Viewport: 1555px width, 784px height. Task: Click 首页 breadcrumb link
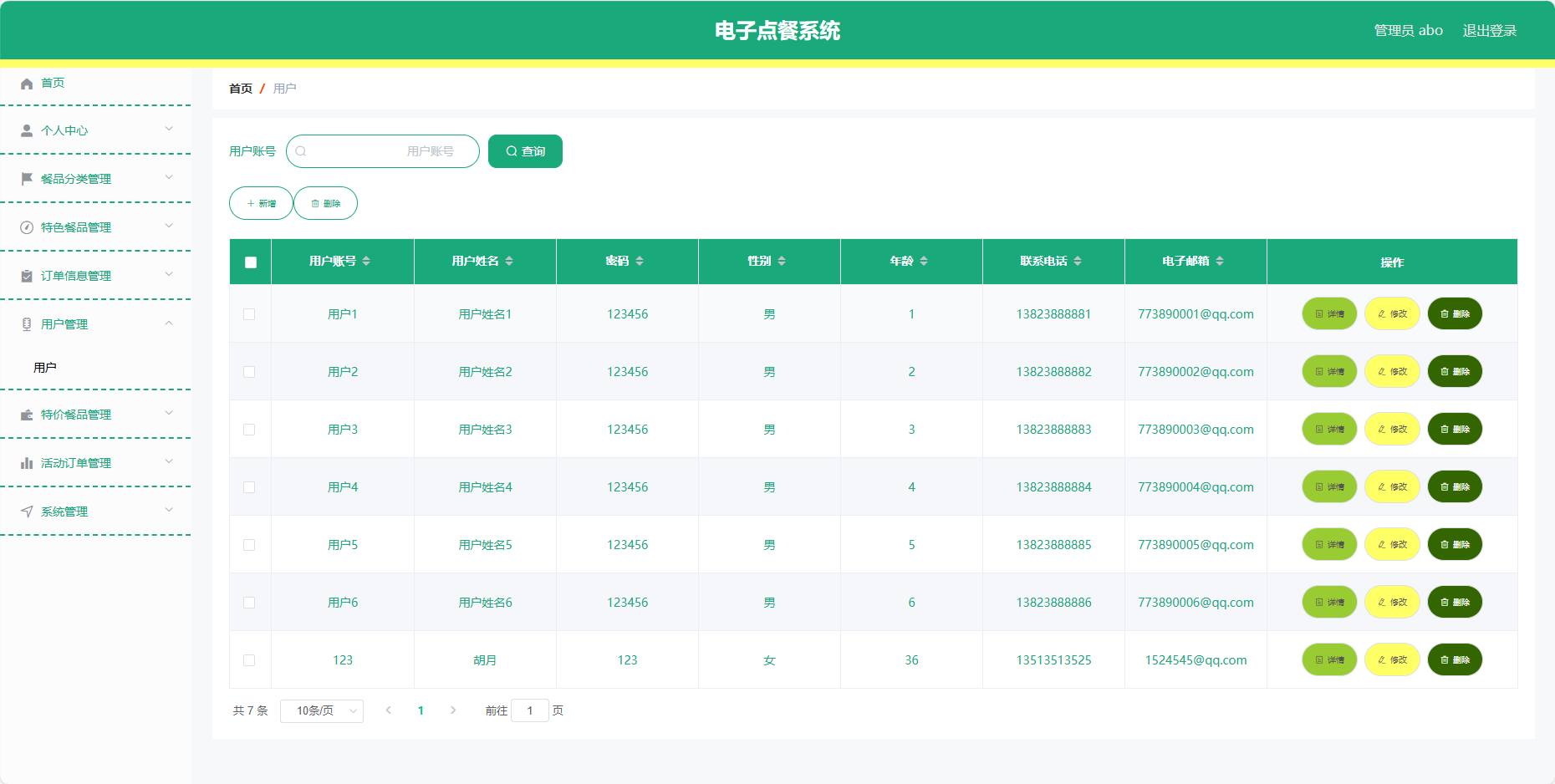tap(241, 89)
